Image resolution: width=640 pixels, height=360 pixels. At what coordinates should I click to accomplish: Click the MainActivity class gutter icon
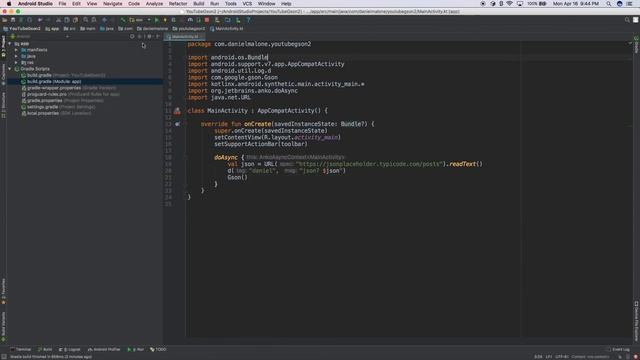[x=177, y=111]
